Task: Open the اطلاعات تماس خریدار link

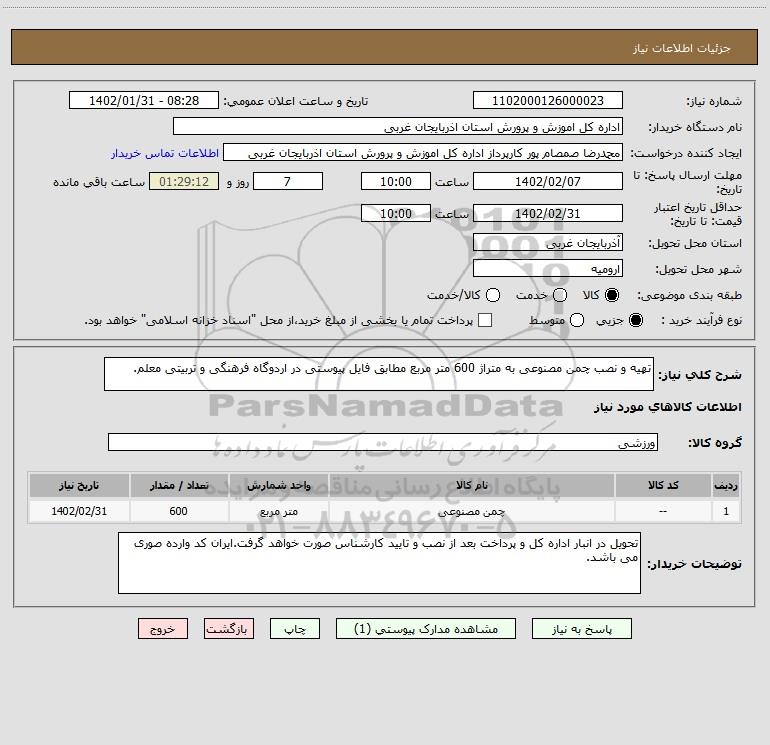Action: (165, 153)
